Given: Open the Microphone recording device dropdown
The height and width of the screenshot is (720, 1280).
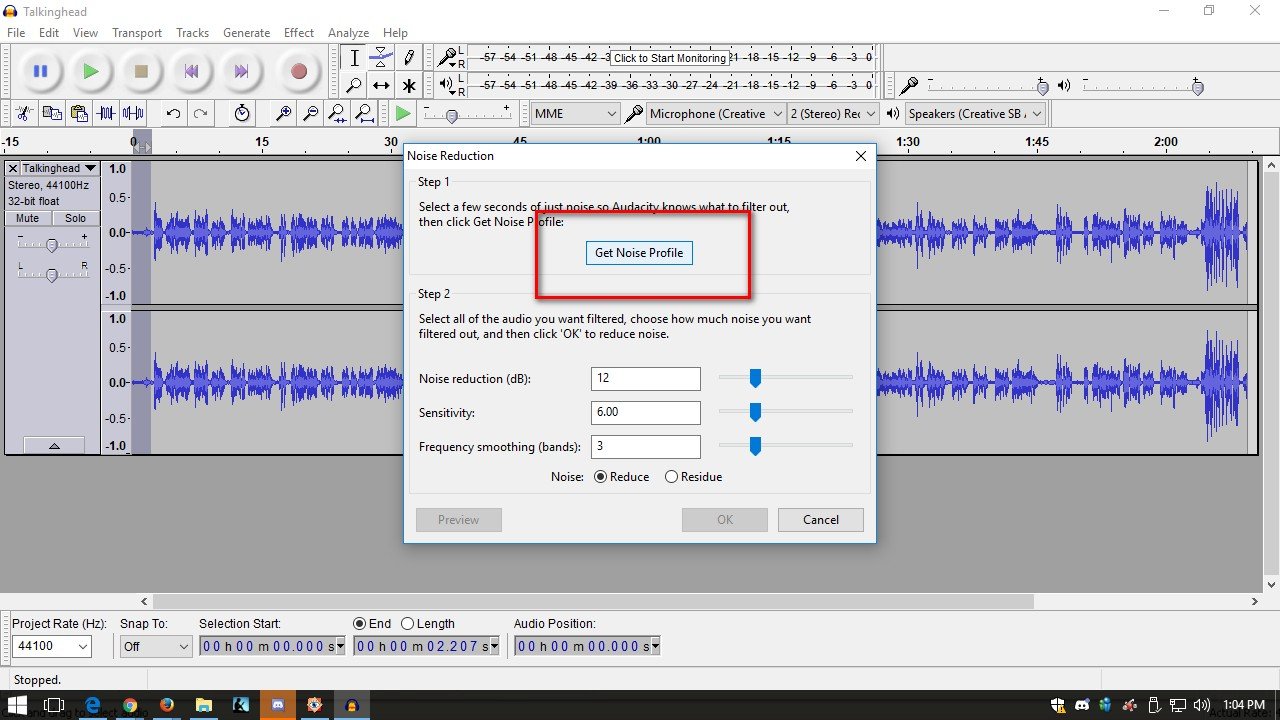Looking at the screenshot, I should pyautogui.click(x=715, y=114).
